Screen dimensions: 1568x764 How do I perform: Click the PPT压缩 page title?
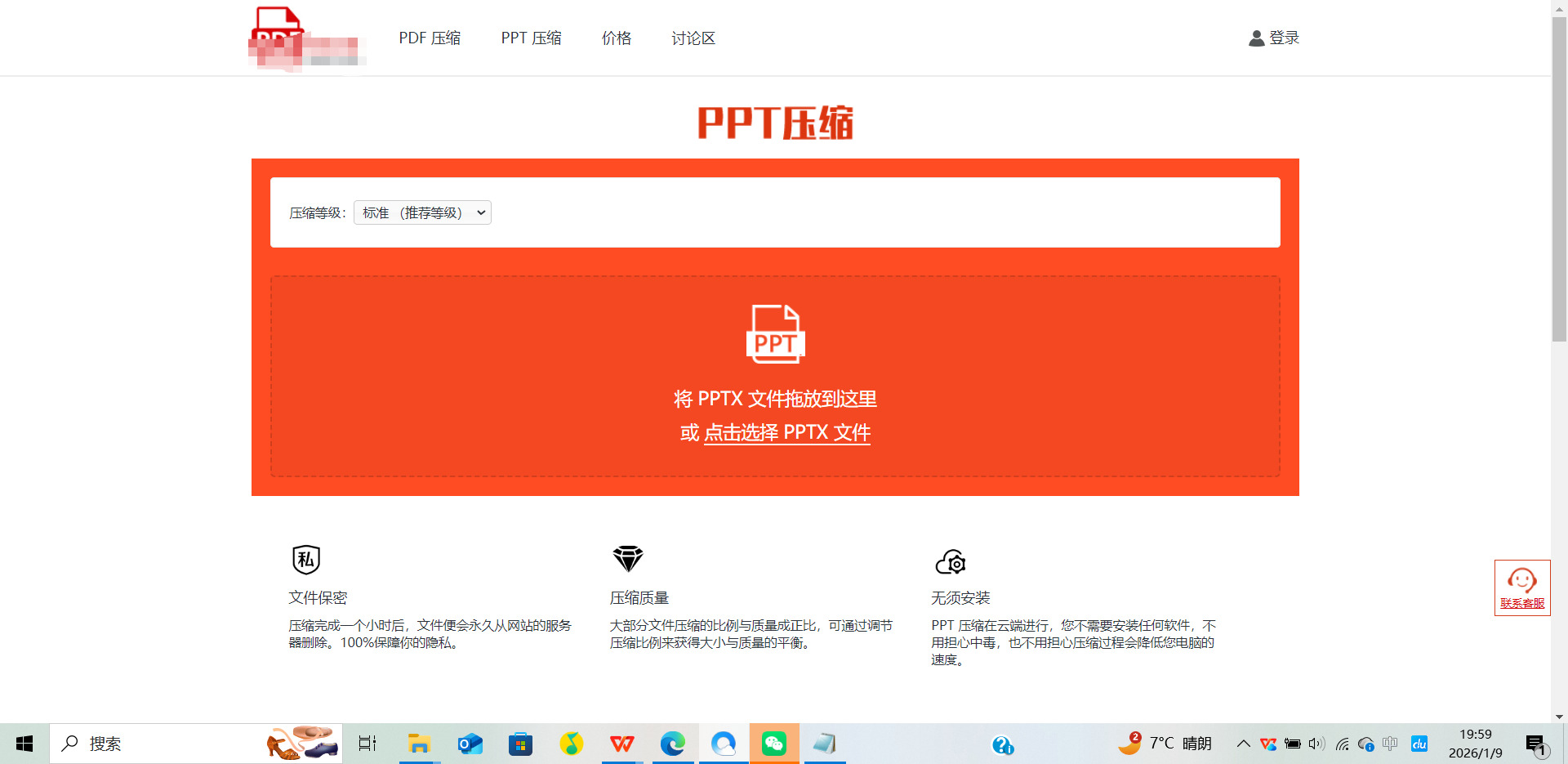click(x=775, y=123)
